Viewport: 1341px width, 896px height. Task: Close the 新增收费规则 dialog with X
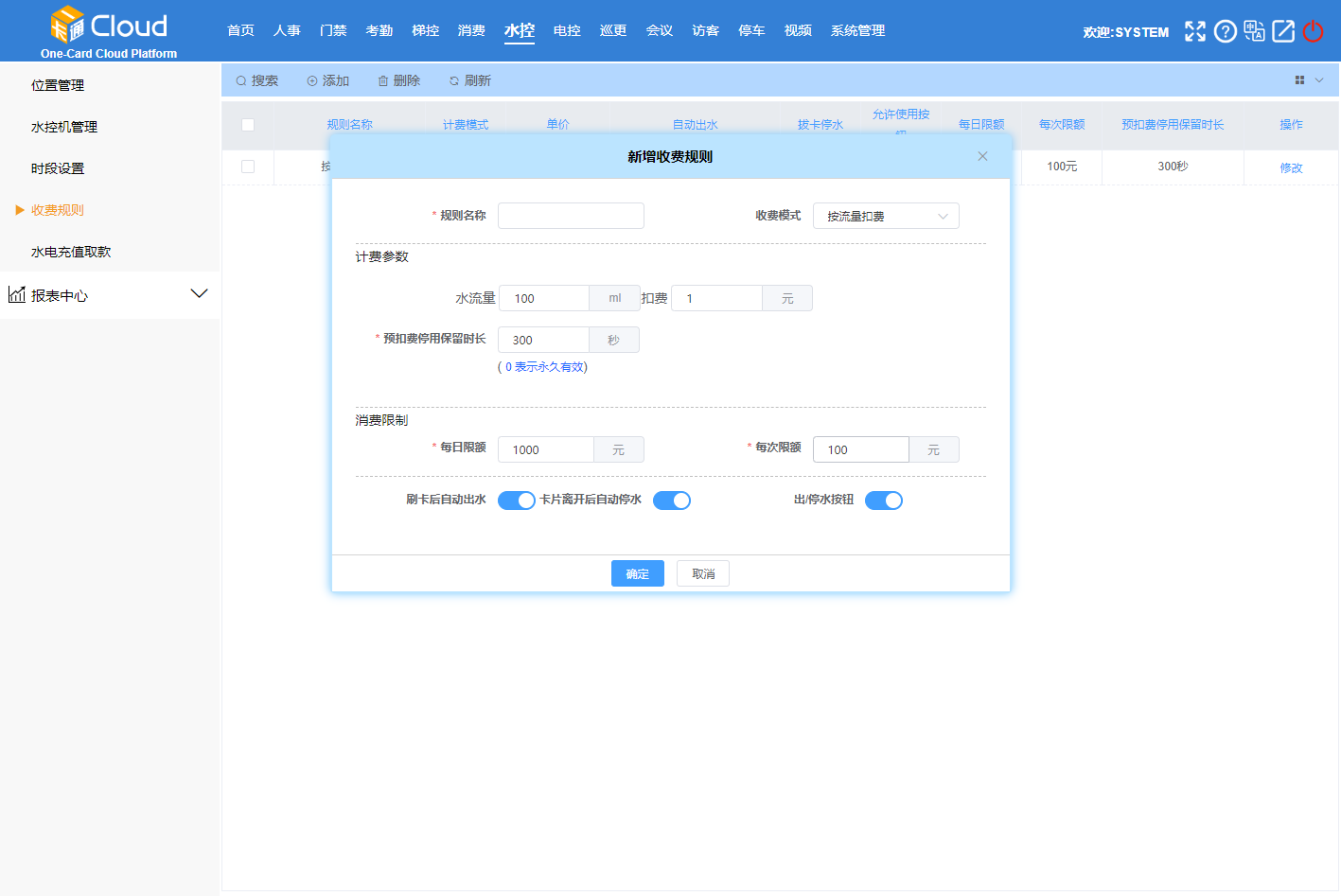pos(982,156)
